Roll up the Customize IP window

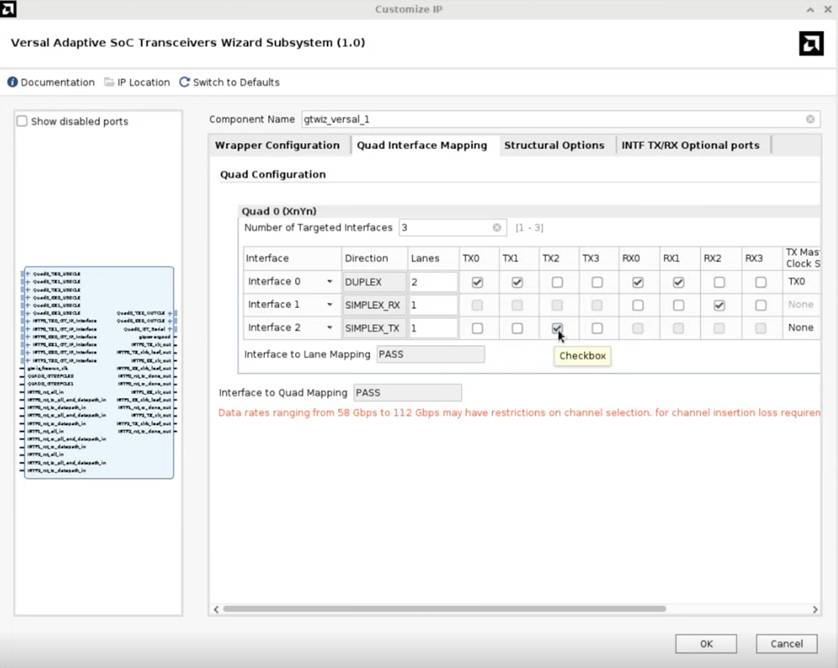point(810,10)
